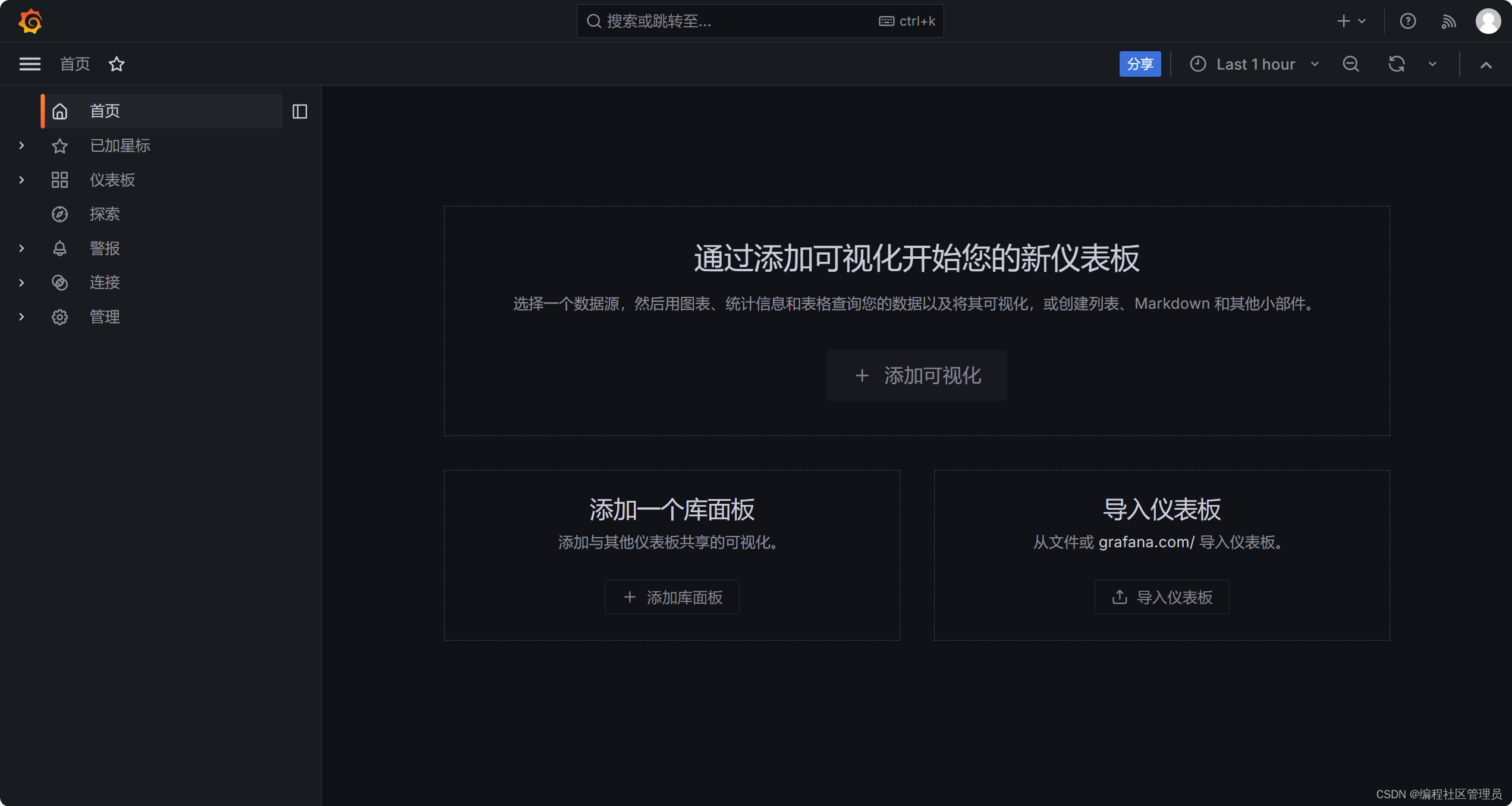This screenshot has height=806, width=1512.
Task: Click the Connections plug icon
Action: pyautogui.click(x=60, y=283)
